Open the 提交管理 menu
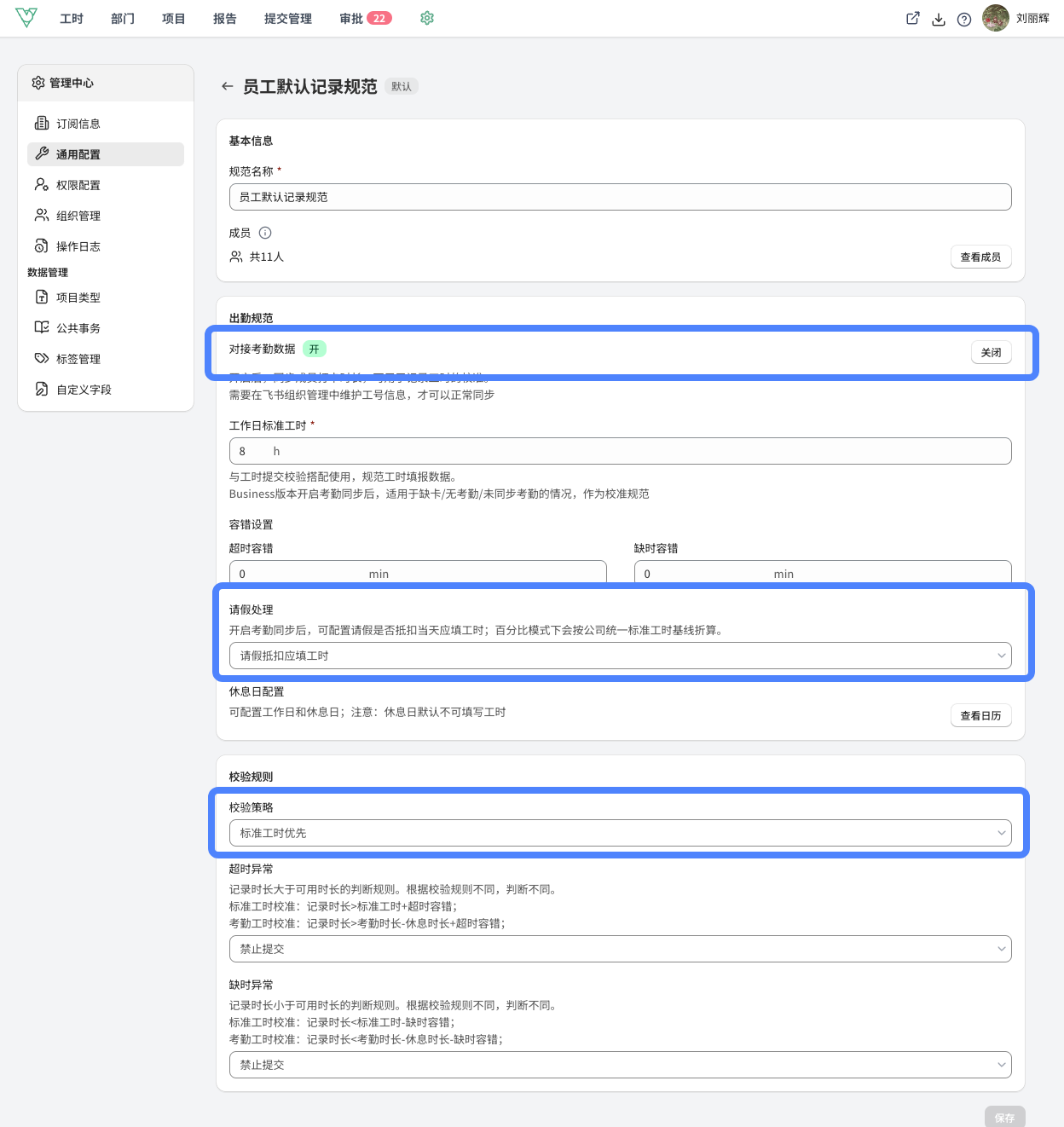This screenshot has height=1127, width=1064. [x=288, y=19]
